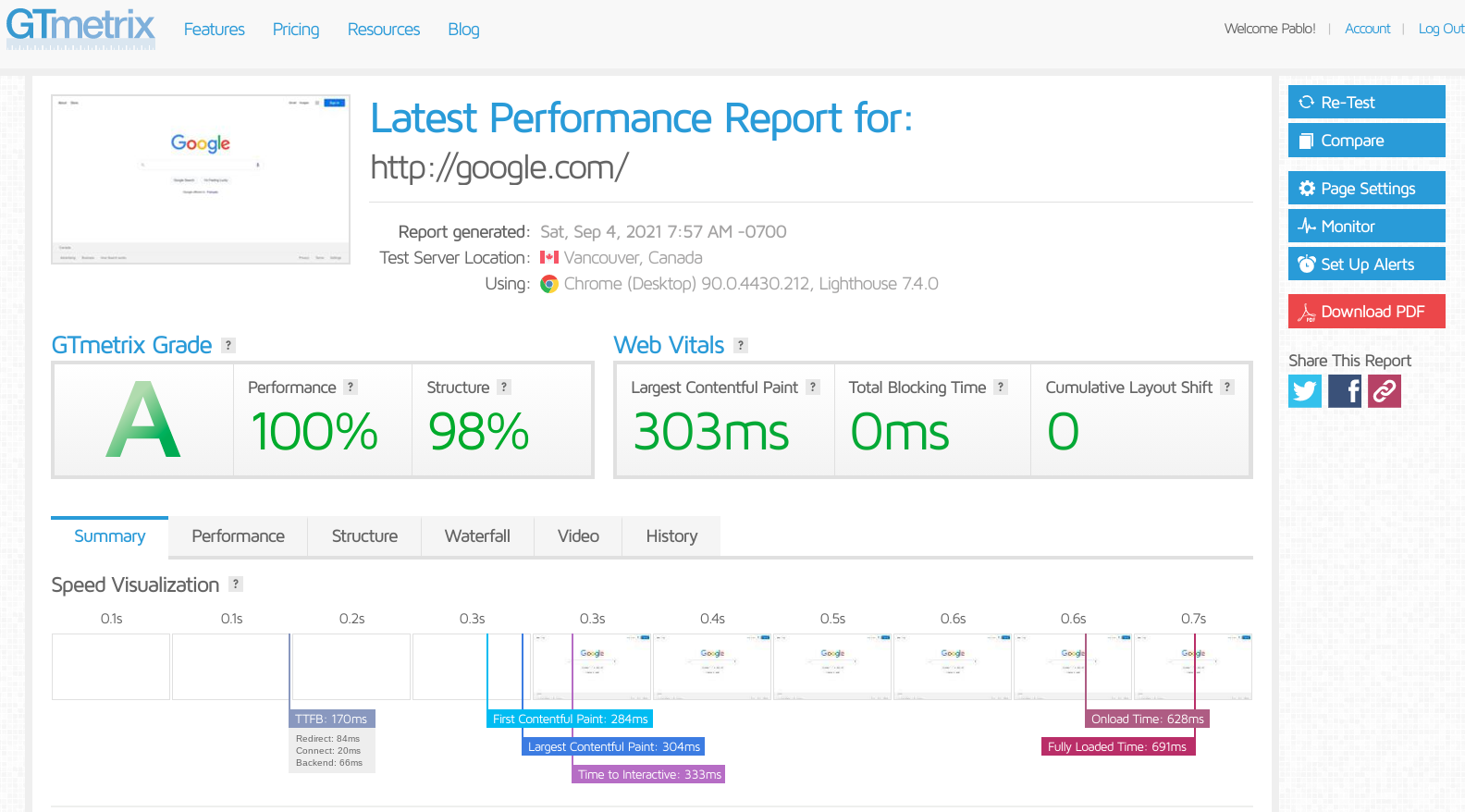Click help icon next to Speed Visualization

(x=236, y=584)
